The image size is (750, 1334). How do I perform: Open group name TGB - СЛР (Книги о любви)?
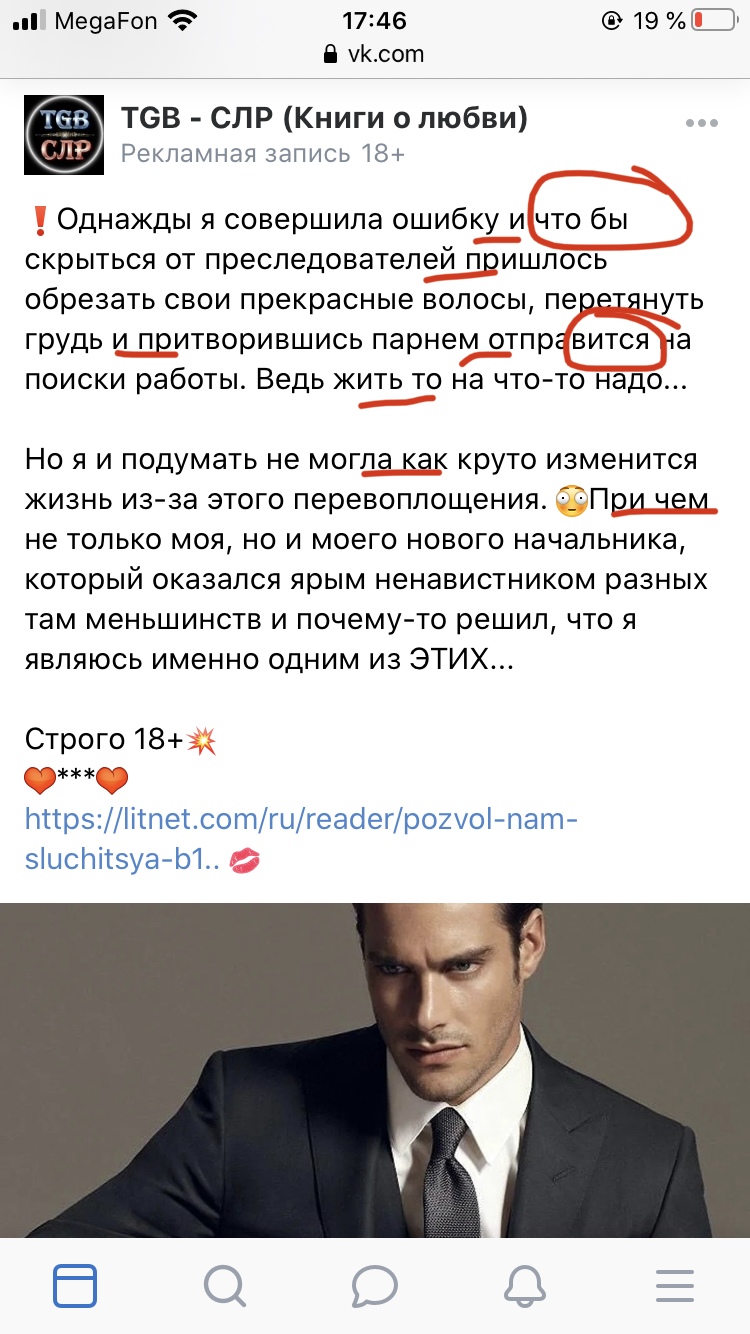click(324, 118)
